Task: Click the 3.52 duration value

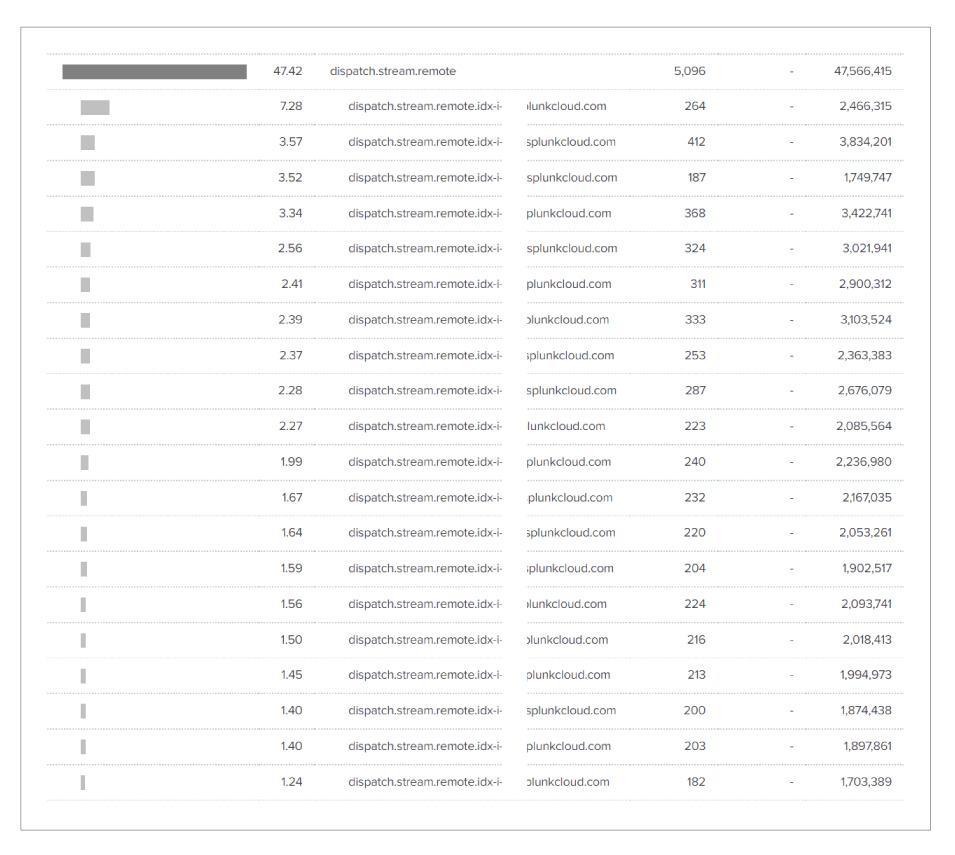Action: coord(291,177)
